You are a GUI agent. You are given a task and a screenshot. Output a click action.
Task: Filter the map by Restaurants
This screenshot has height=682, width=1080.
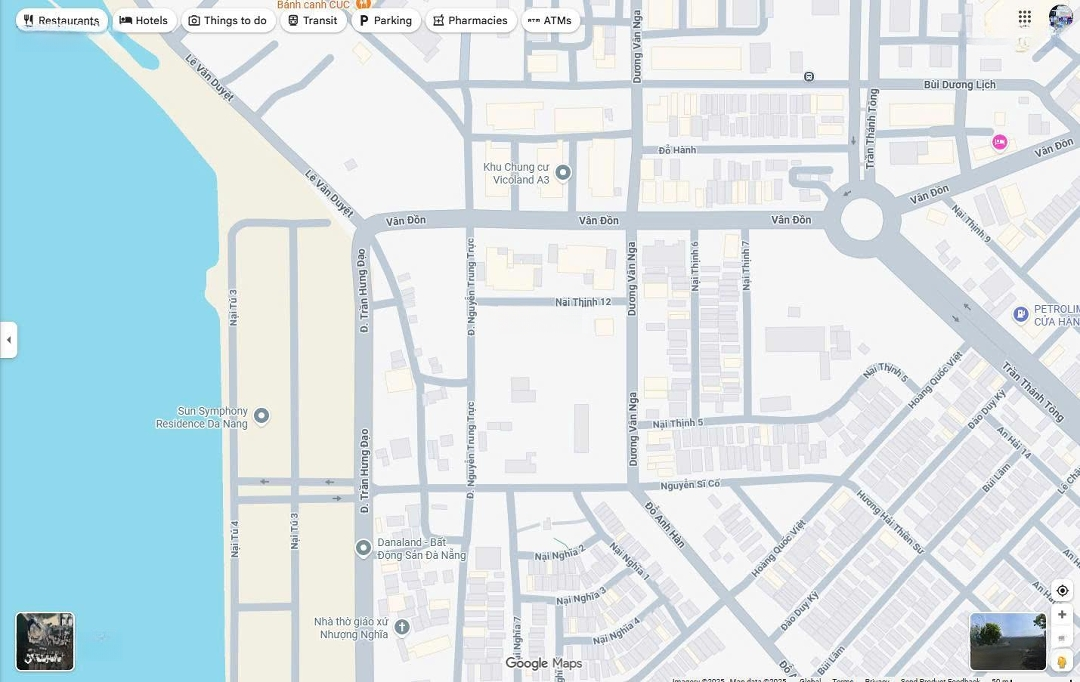61,20
